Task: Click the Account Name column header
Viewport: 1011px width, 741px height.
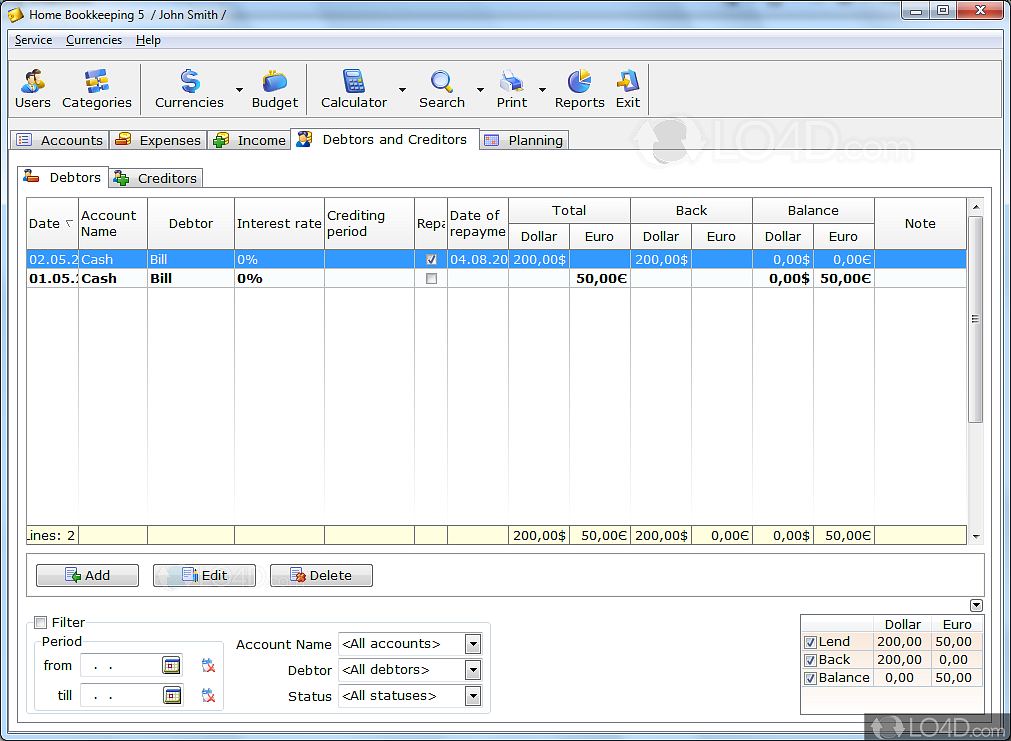Action: pos(113,223)
